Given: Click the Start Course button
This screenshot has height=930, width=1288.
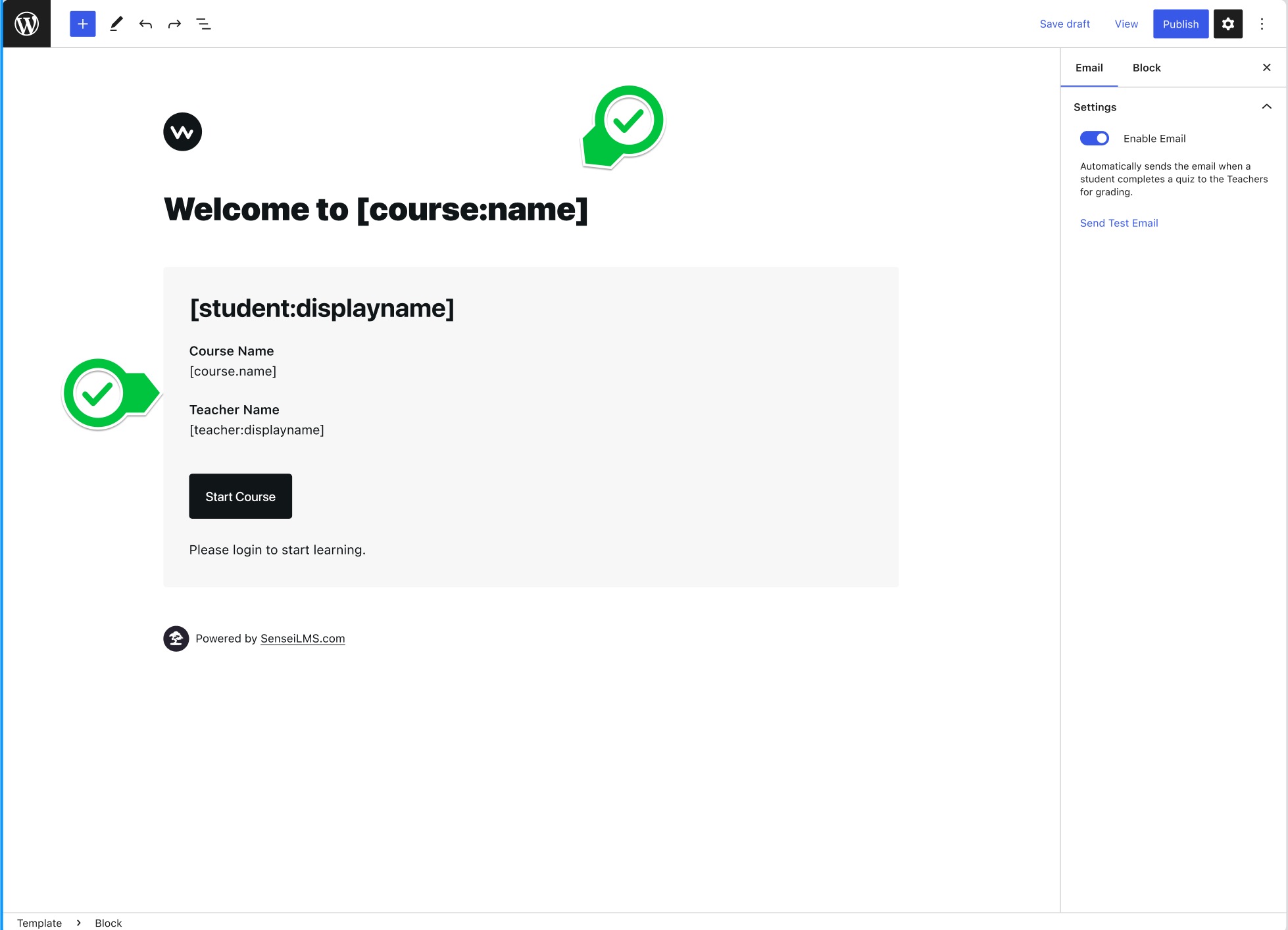Looking at the screenshot, I should coord(240,496).
